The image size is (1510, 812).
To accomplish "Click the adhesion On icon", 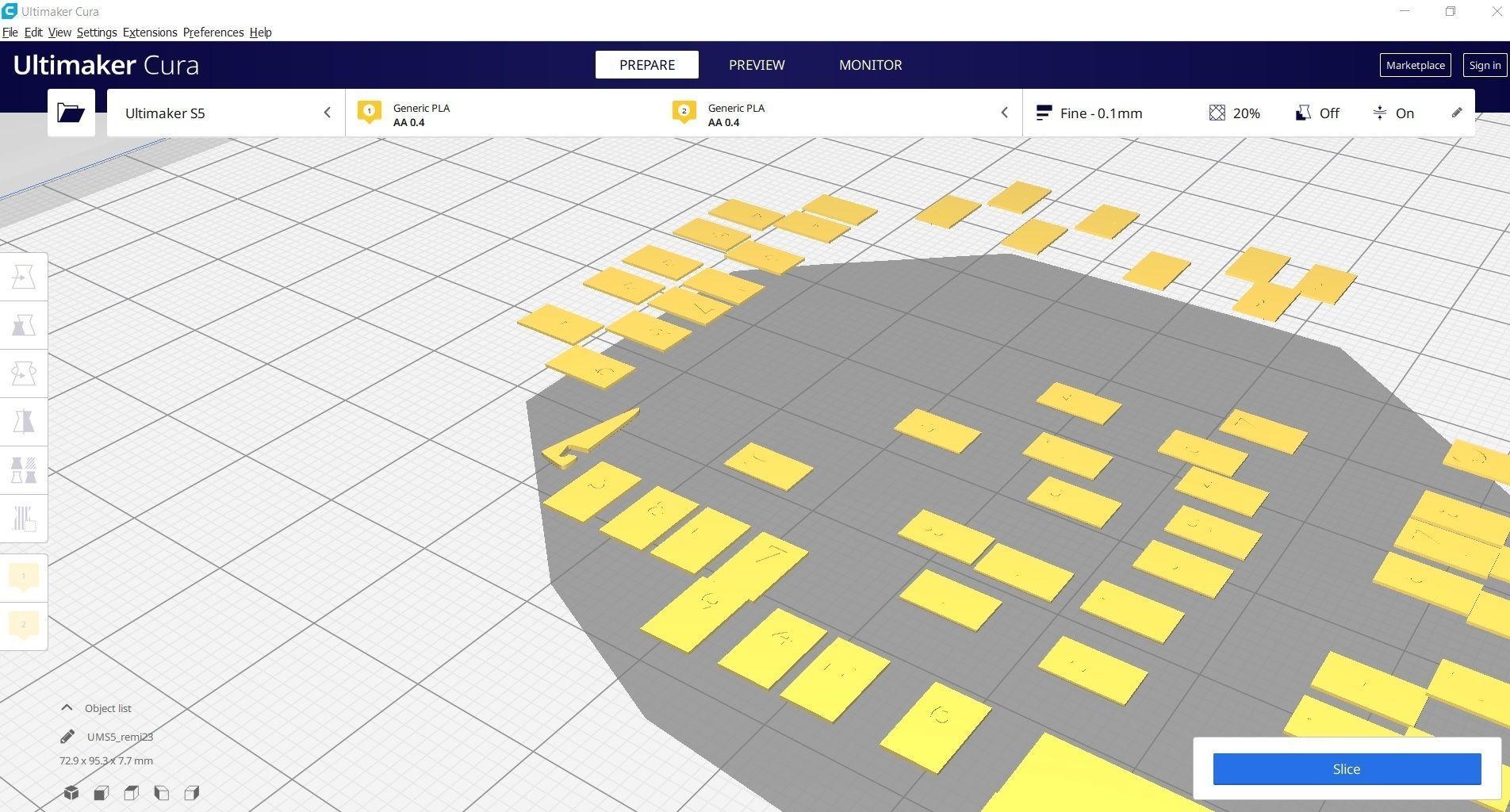I will pyautogui.click(x=1380, y=113).
